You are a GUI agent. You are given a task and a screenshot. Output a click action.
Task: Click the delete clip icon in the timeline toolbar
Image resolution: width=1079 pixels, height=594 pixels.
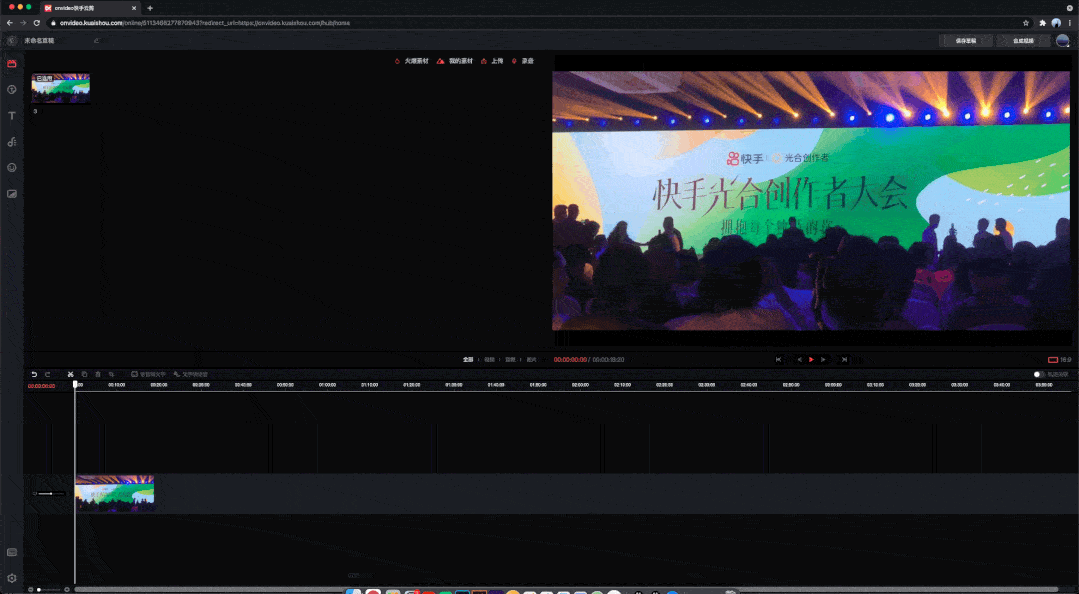98,374
